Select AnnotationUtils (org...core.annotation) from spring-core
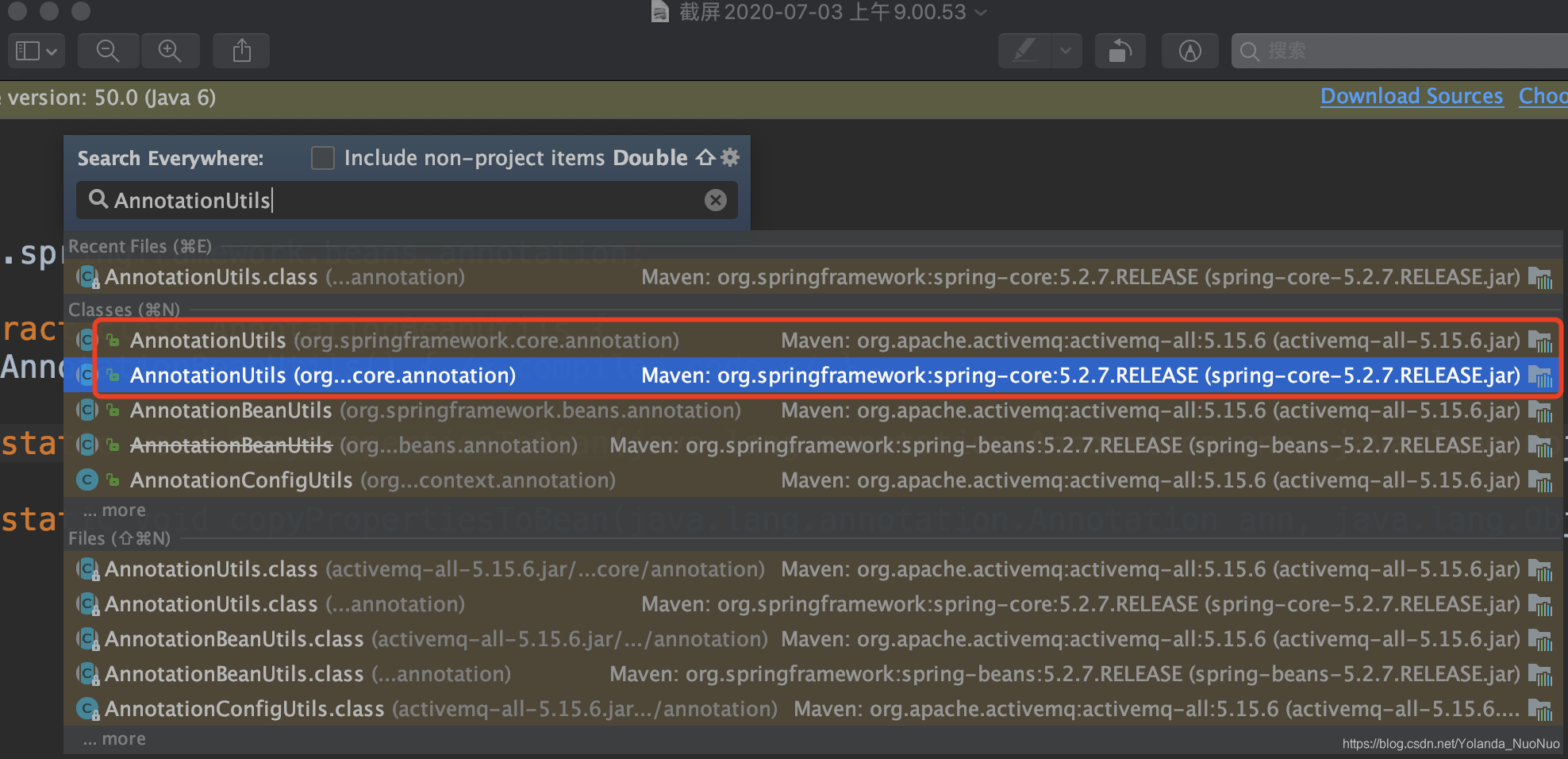The width and height of the screenshot is (1568, 759). tap(813, 376)
